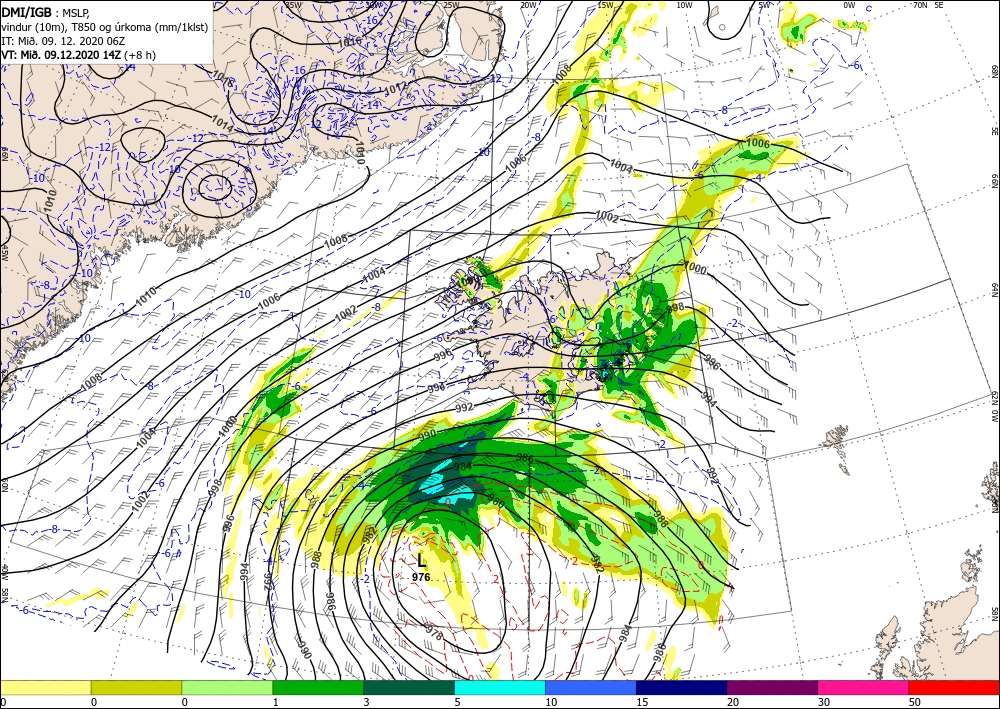Click the legend value "20"
Screen dimensions: 1000x709
pyautogui.click(x=733, y=702)
